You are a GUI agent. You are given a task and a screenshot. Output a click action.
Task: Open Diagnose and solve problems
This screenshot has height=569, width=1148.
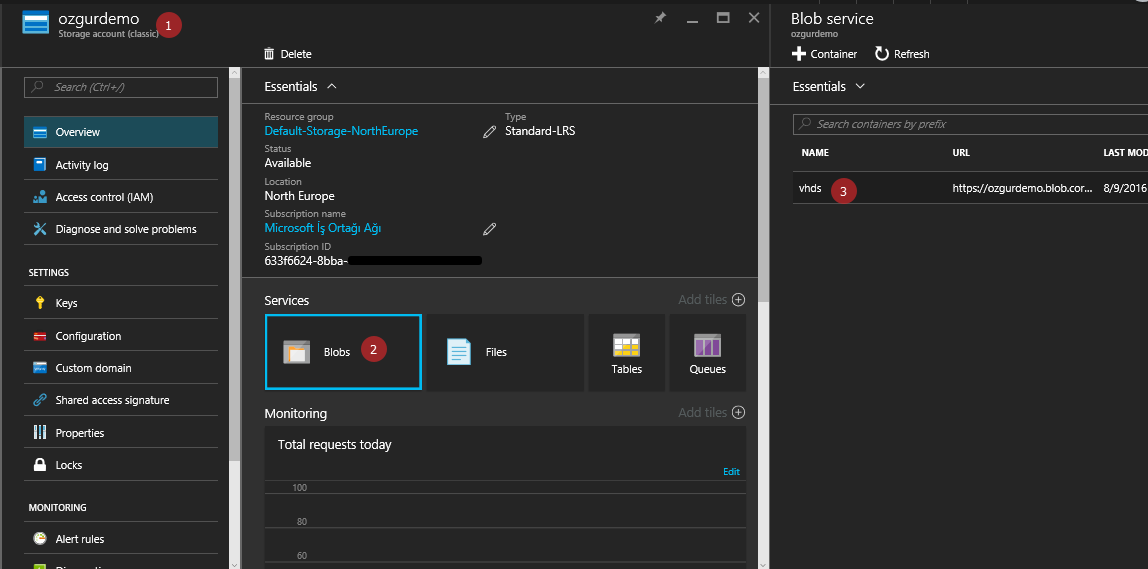tap(121, 229)
